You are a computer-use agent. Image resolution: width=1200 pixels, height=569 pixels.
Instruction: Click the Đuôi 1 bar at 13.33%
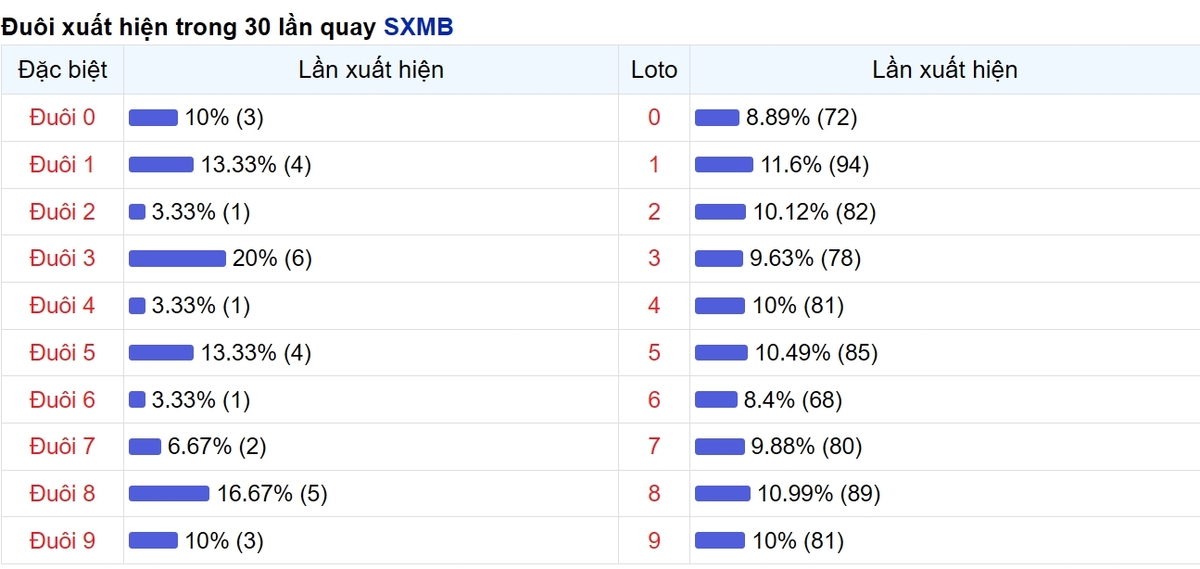[x=161, y=165]
